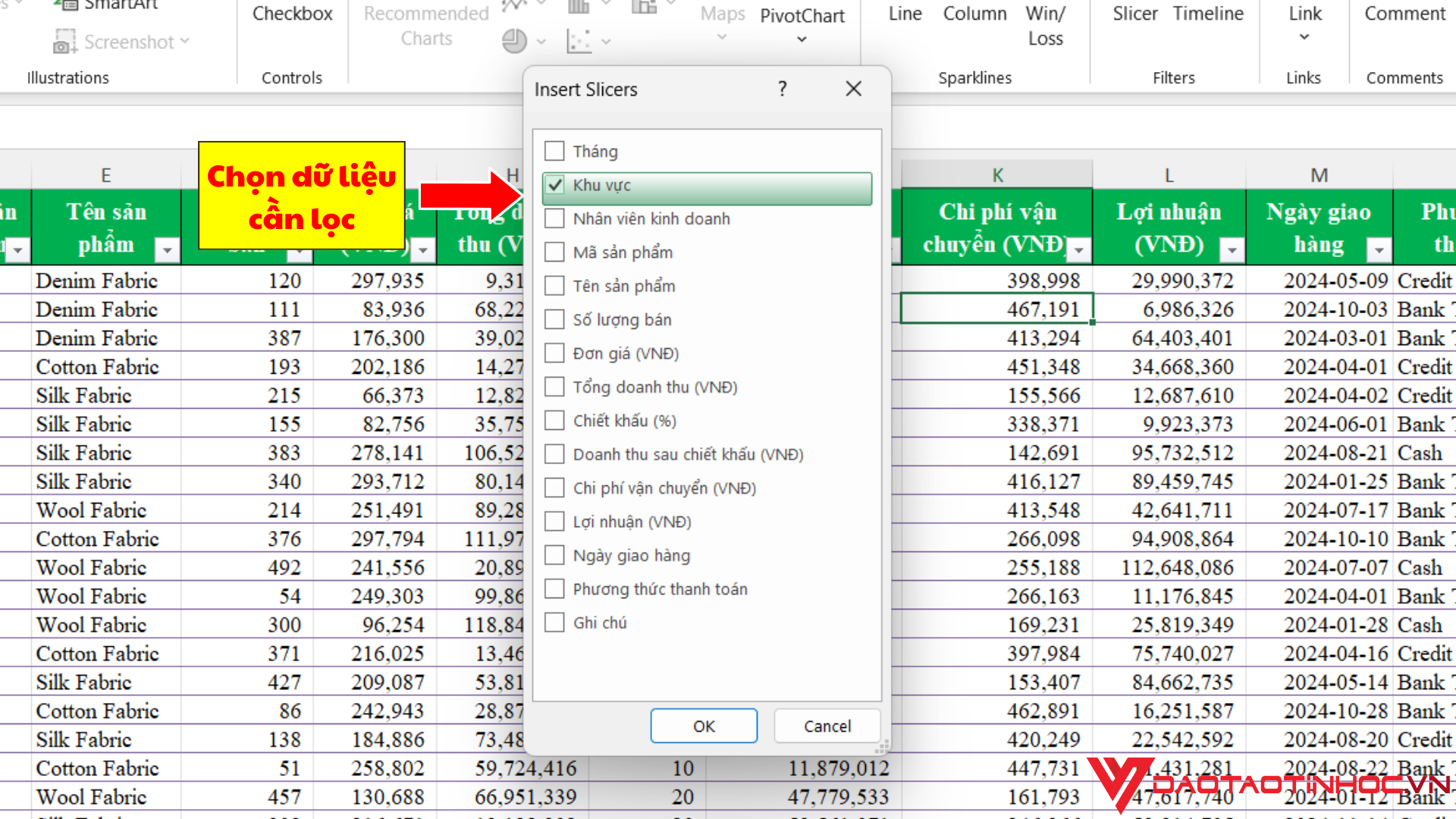
Task: Open the Screenshot dropdown
Action: pos(184,42)
